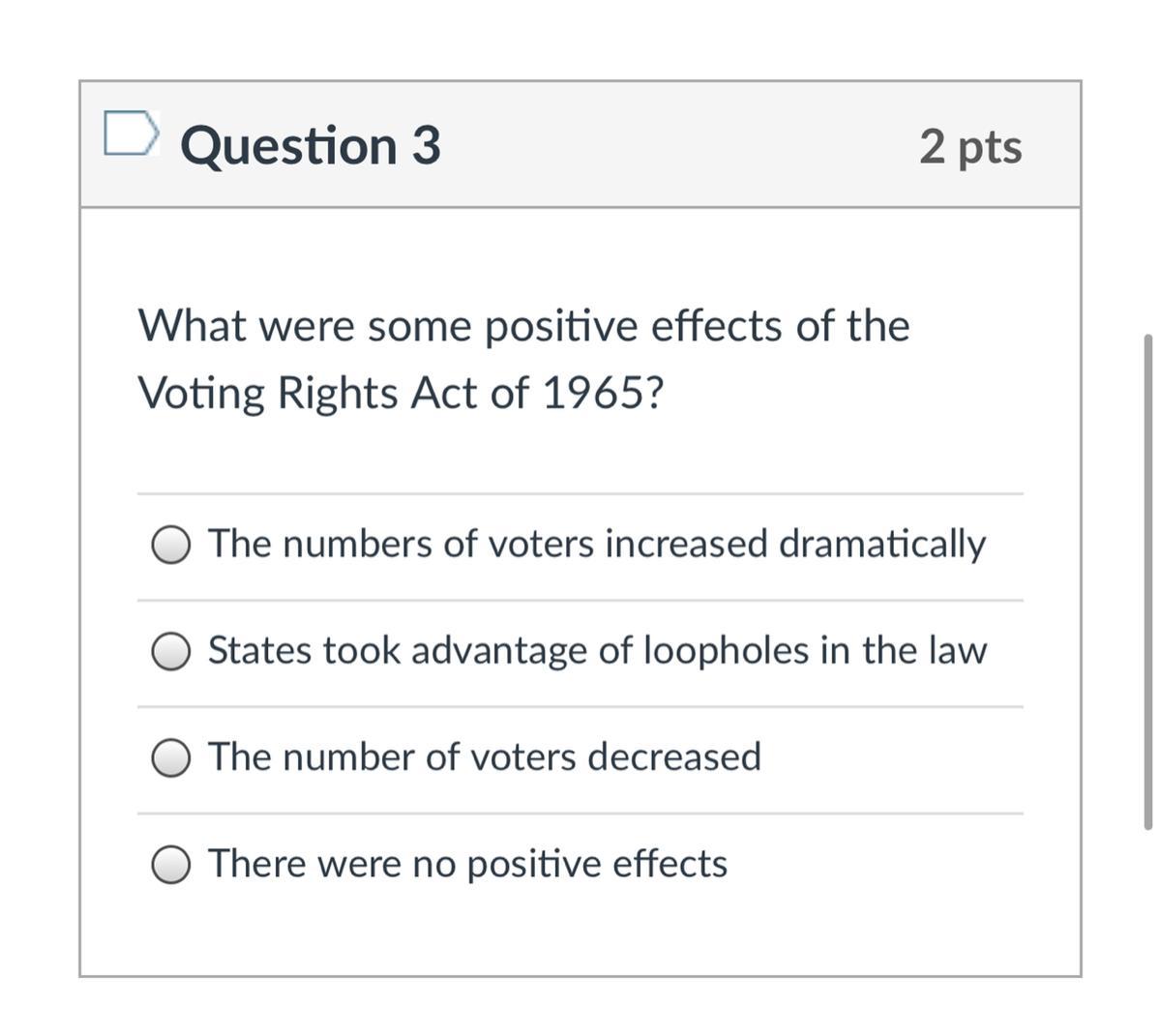Click the 'Question 3' heading

click(311, 145)
